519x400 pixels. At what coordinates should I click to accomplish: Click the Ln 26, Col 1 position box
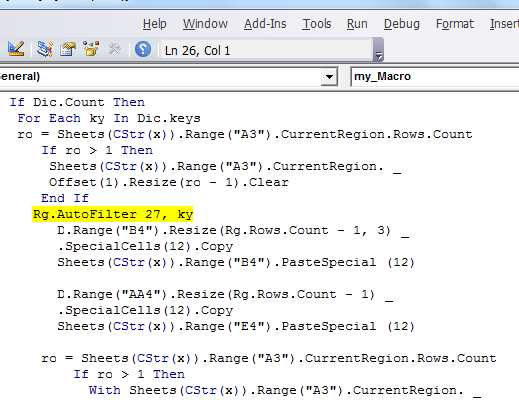coord(266,50)
